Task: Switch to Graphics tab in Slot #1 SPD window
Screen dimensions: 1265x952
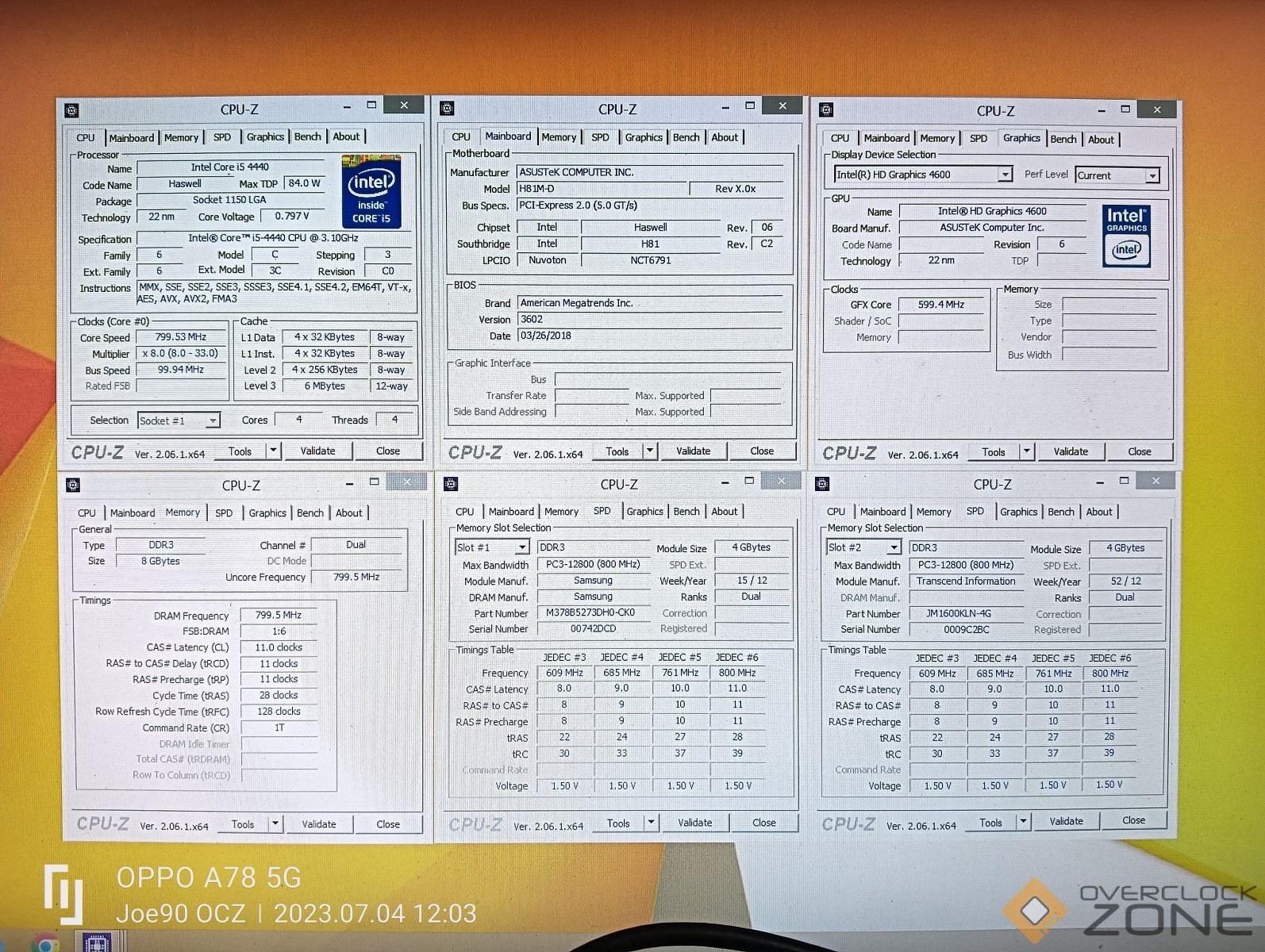Action: tap(644, 512)
